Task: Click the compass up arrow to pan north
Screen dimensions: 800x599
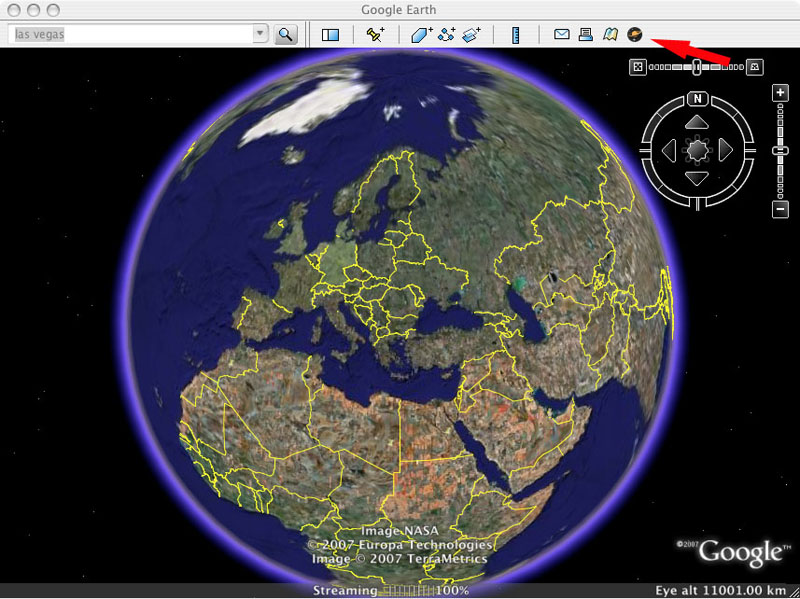Action: point(696,122)
